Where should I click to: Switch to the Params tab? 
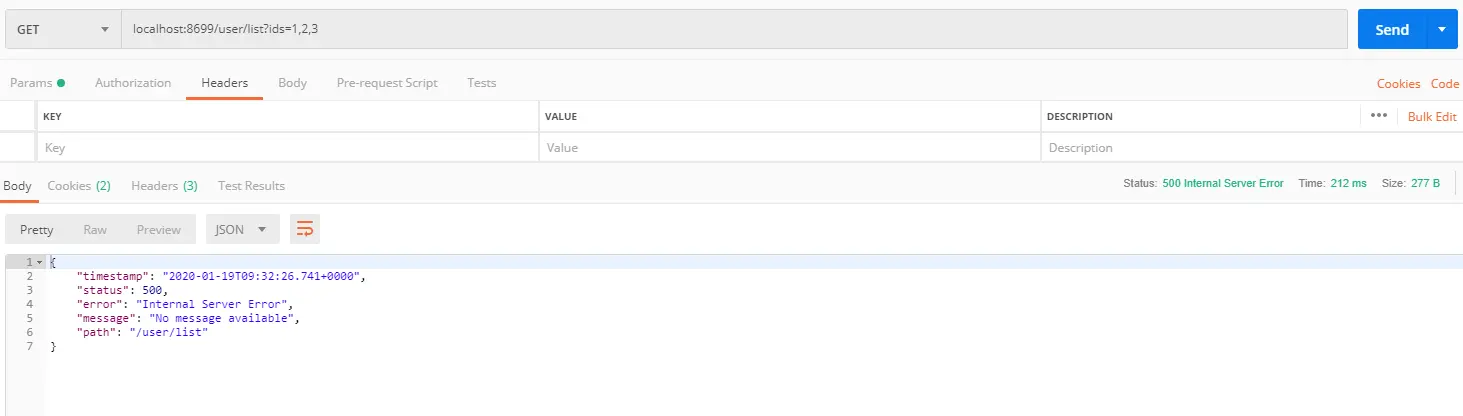[37, 83]
